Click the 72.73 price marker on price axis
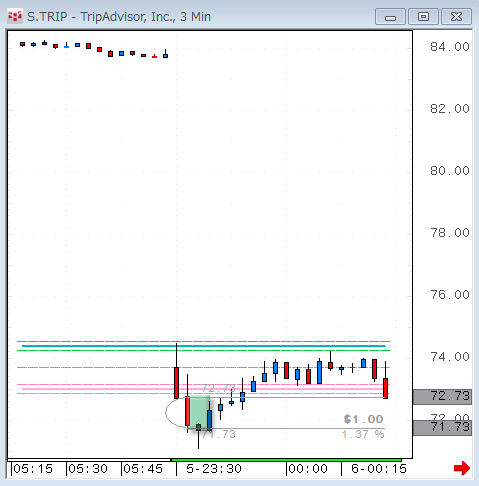The width and height of the screenshot is (479, 486). coord(442,396)
